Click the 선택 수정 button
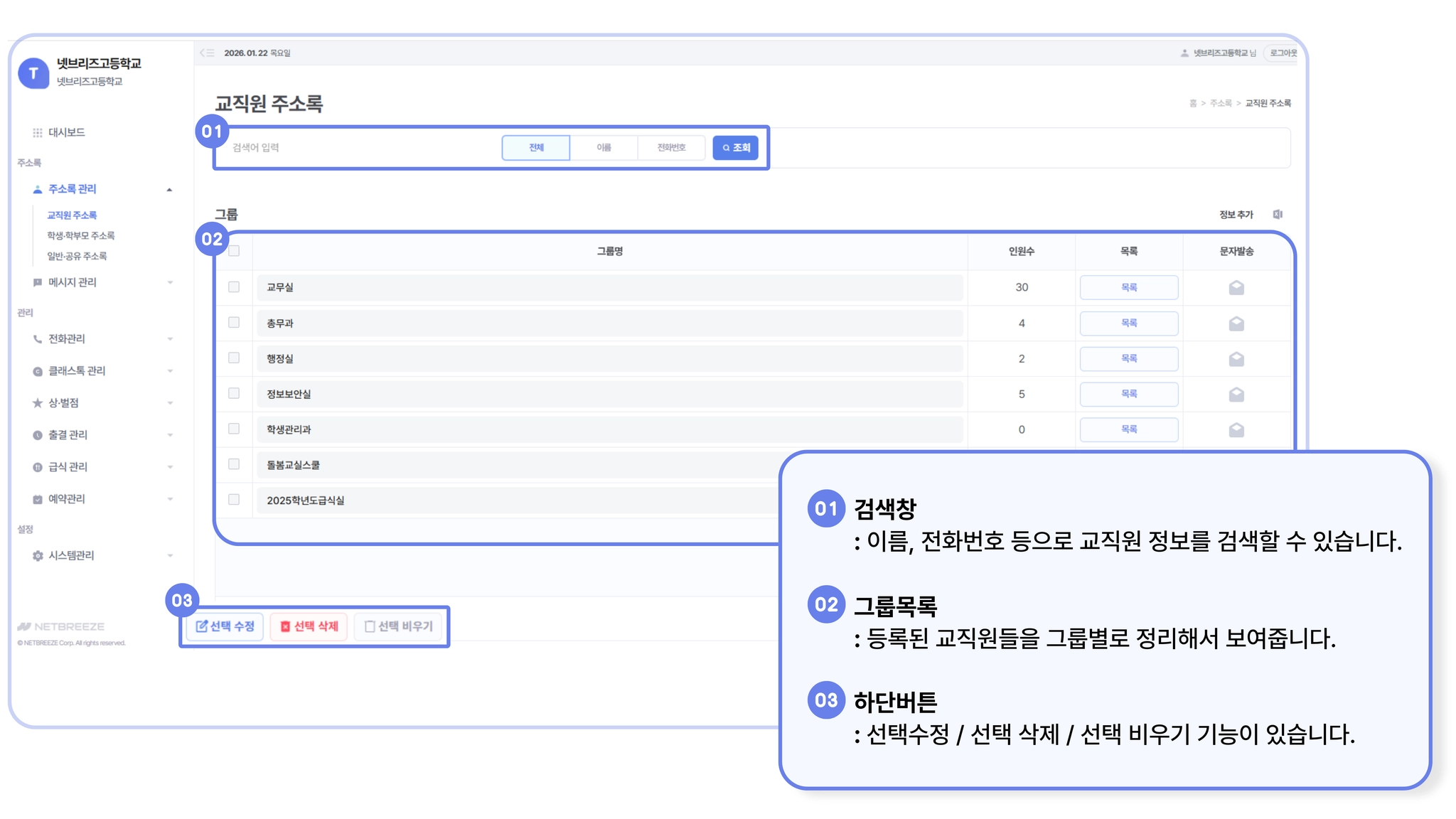Viewport: 1456px width, 819px height. [x=225, y=626]
